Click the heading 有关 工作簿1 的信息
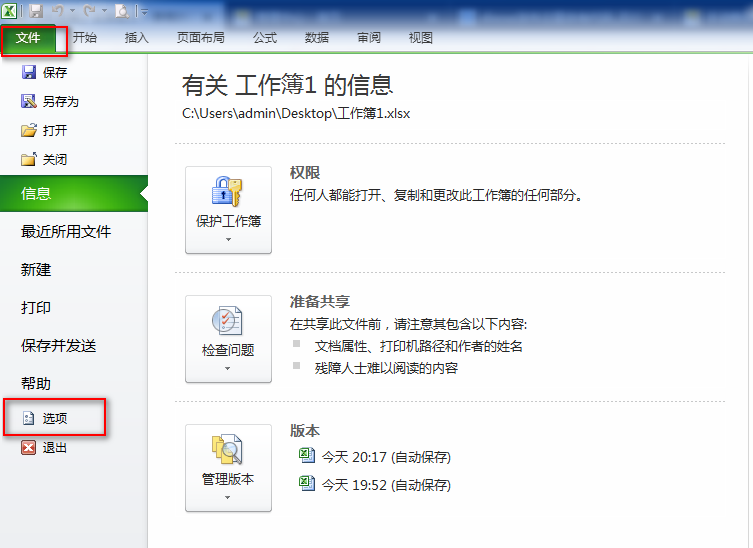This screenshot has height=548, width=753. pos(287,85)
